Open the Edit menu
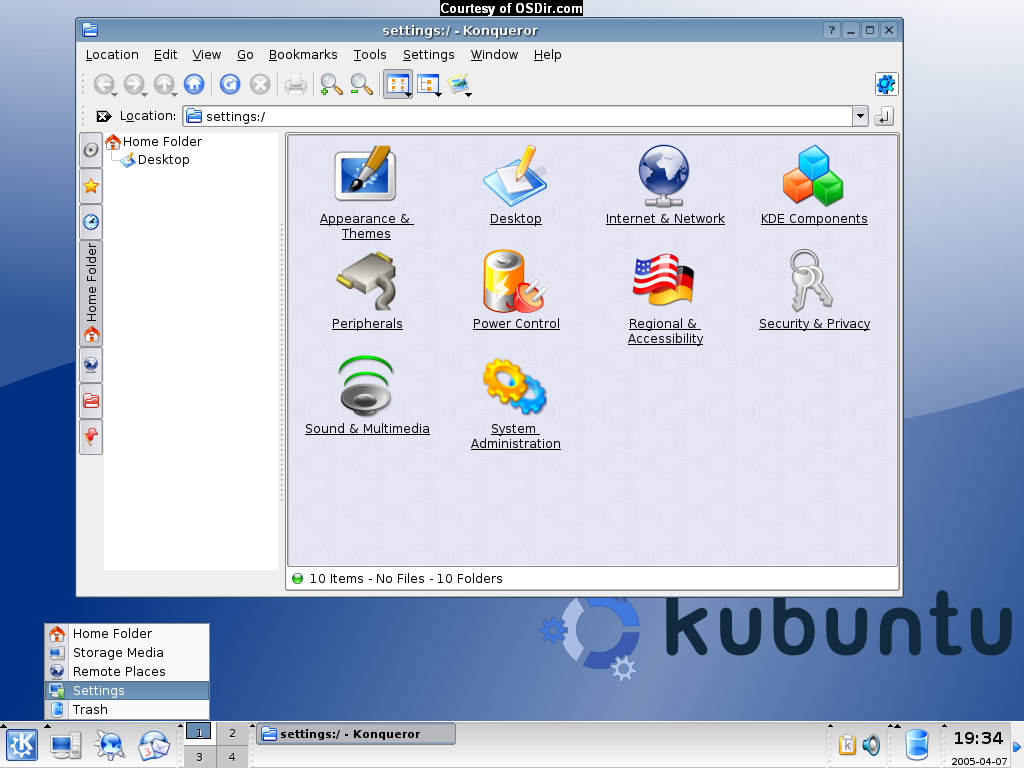The height and width of the screenshot is (768, 1024). click(x=165, y=55)
